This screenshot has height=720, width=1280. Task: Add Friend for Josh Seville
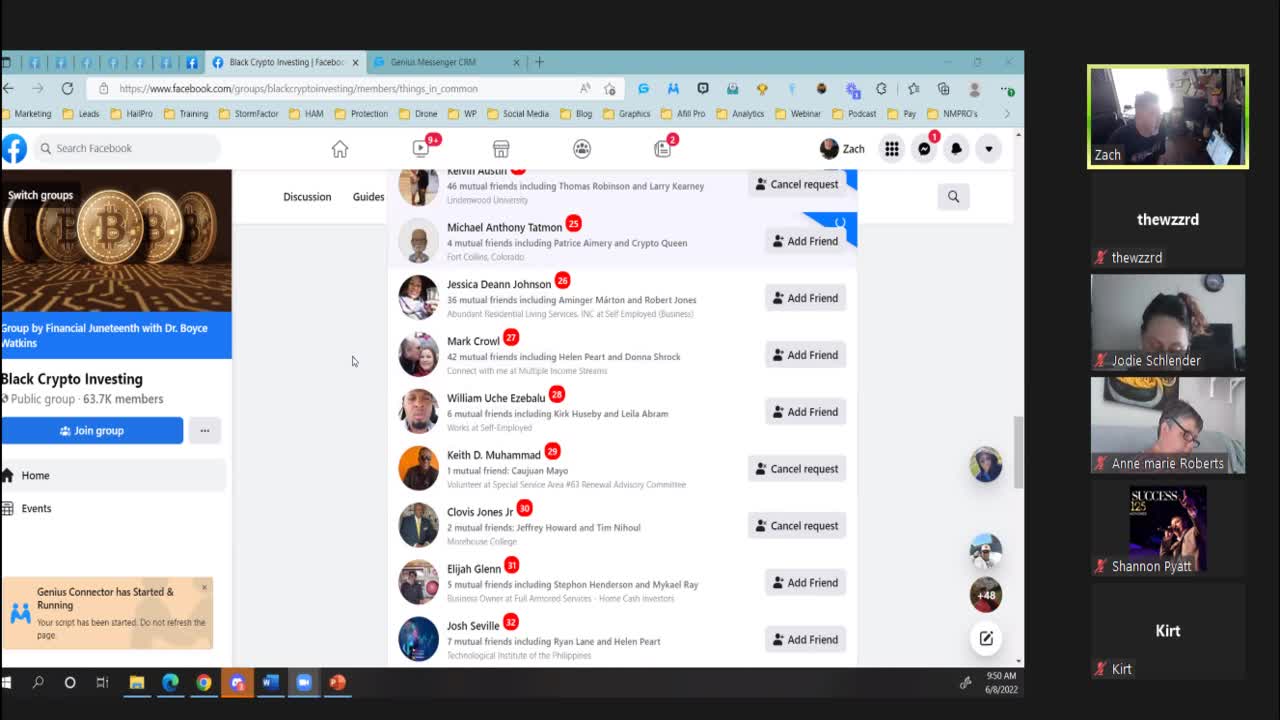805,640
